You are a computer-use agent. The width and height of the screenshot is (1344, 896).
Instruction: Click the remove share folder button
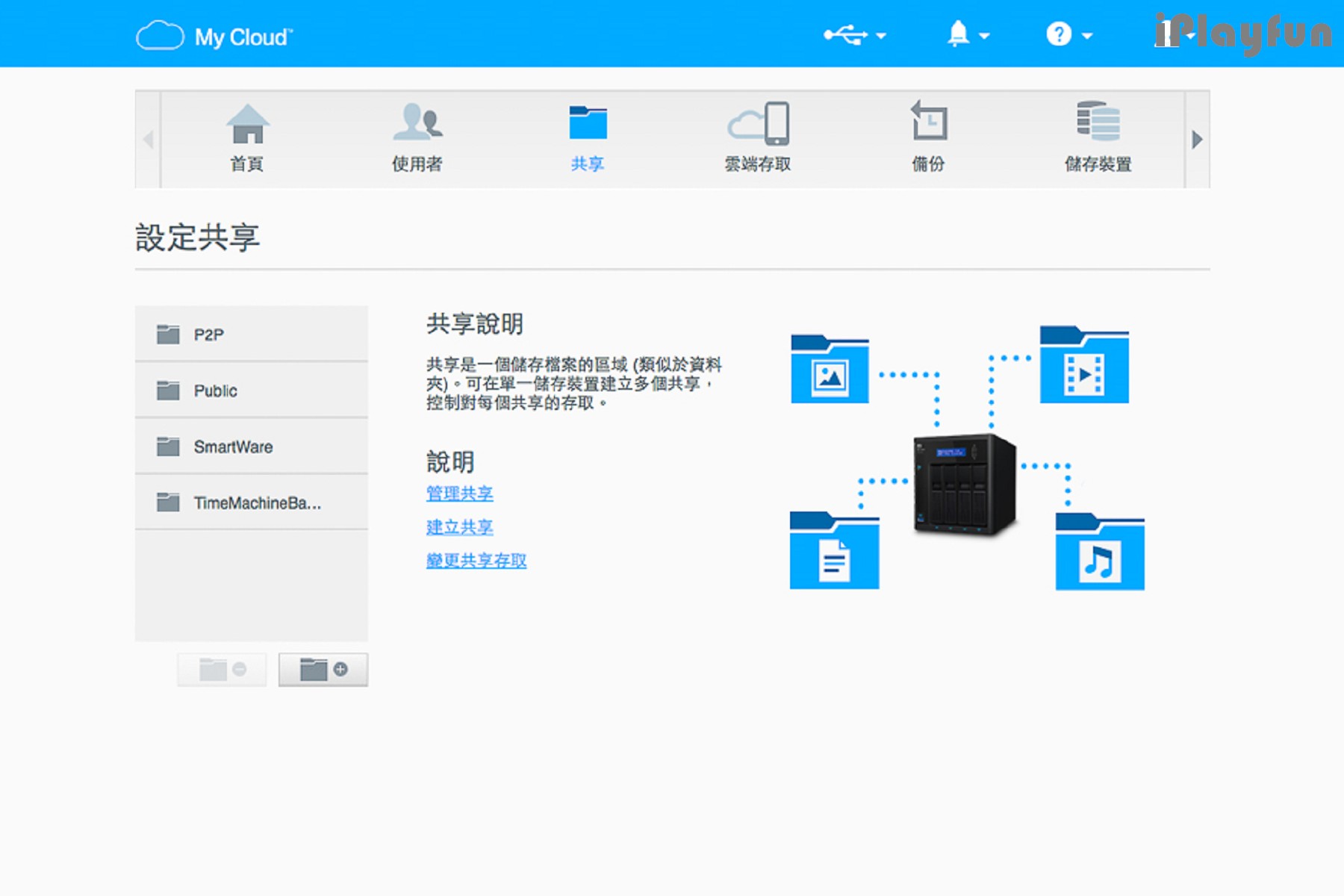222,670
